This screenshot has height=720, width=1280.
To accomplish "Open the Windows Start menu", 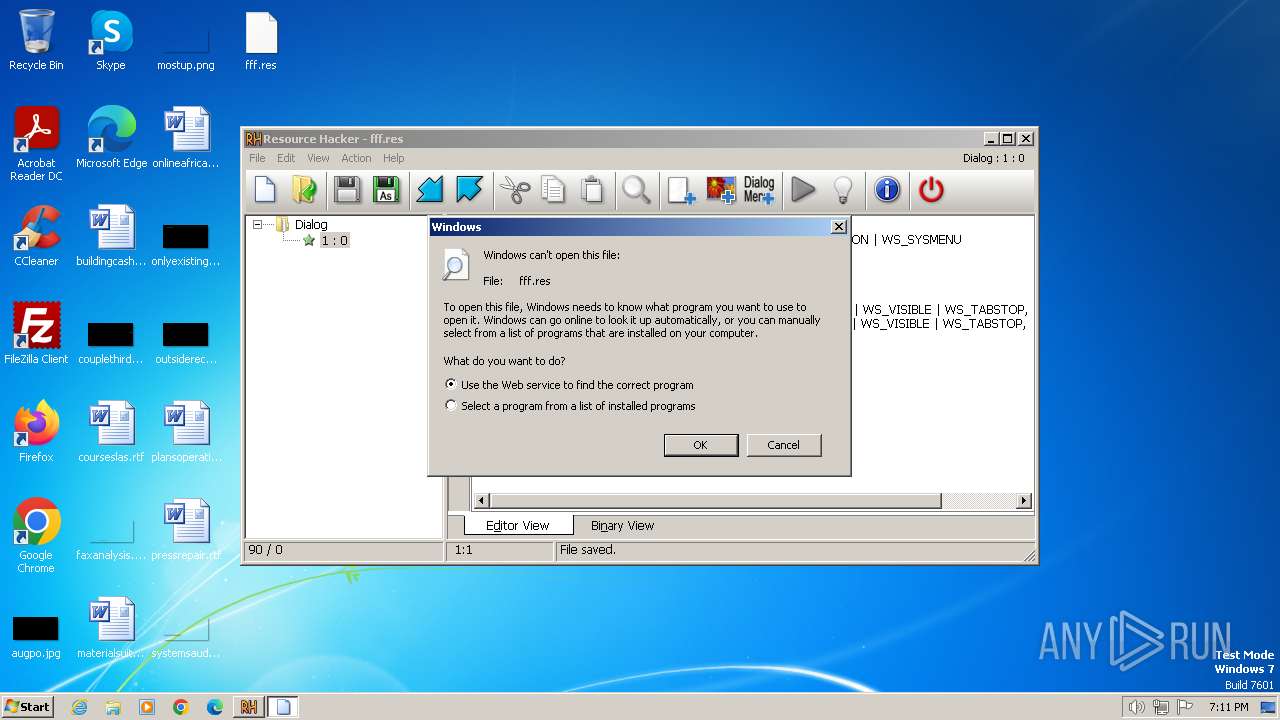I will [28, 706].
